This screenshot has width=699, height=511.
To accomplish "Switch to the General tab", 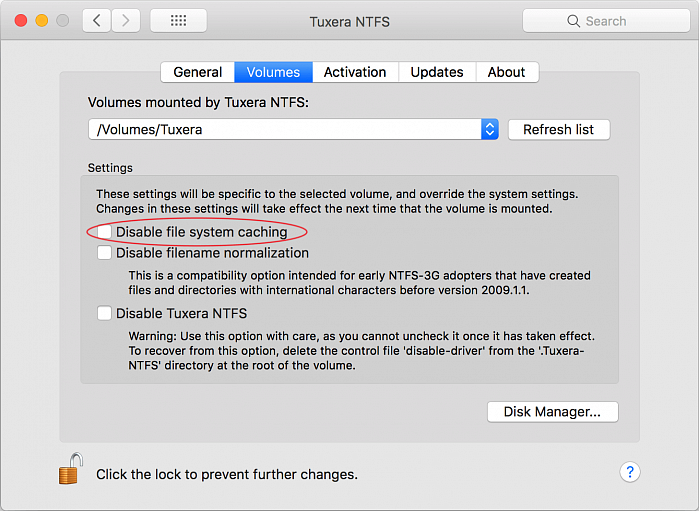I will [197, 72].
